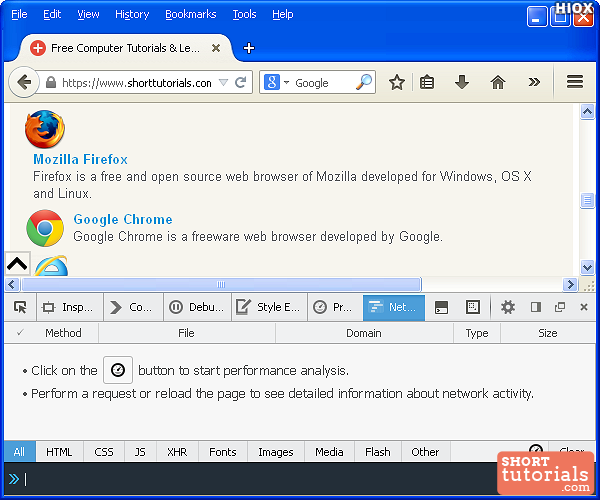Open devtools in separate window icon
Viewport: 600px width, 500px height.
[x=560, y=307]
